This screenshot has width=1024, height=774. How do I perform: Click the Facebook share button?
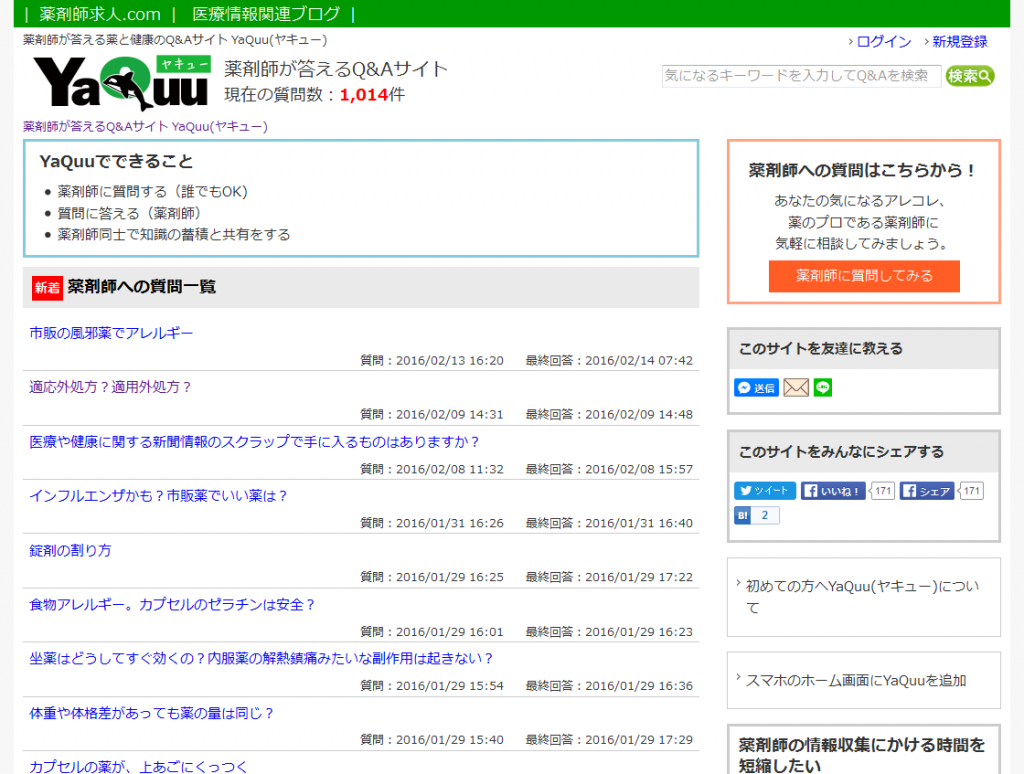coord(927,491)
